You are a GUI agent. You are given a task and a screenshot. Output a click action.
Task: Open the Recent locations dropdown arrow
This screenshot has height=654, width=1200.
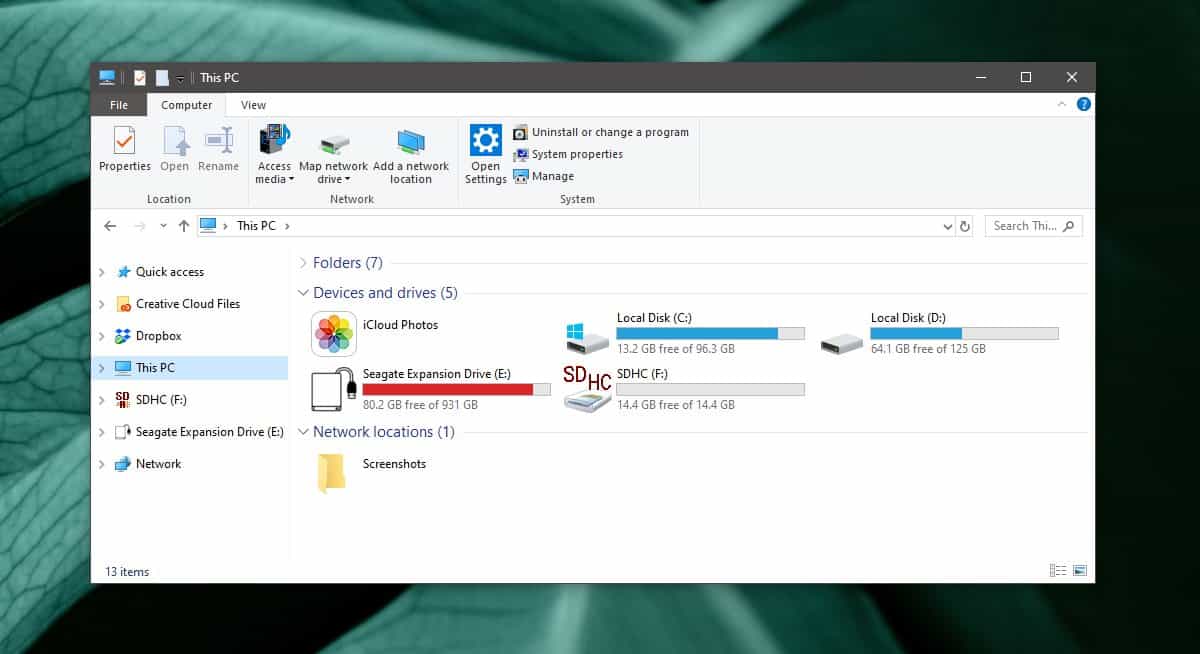(161, 227)
